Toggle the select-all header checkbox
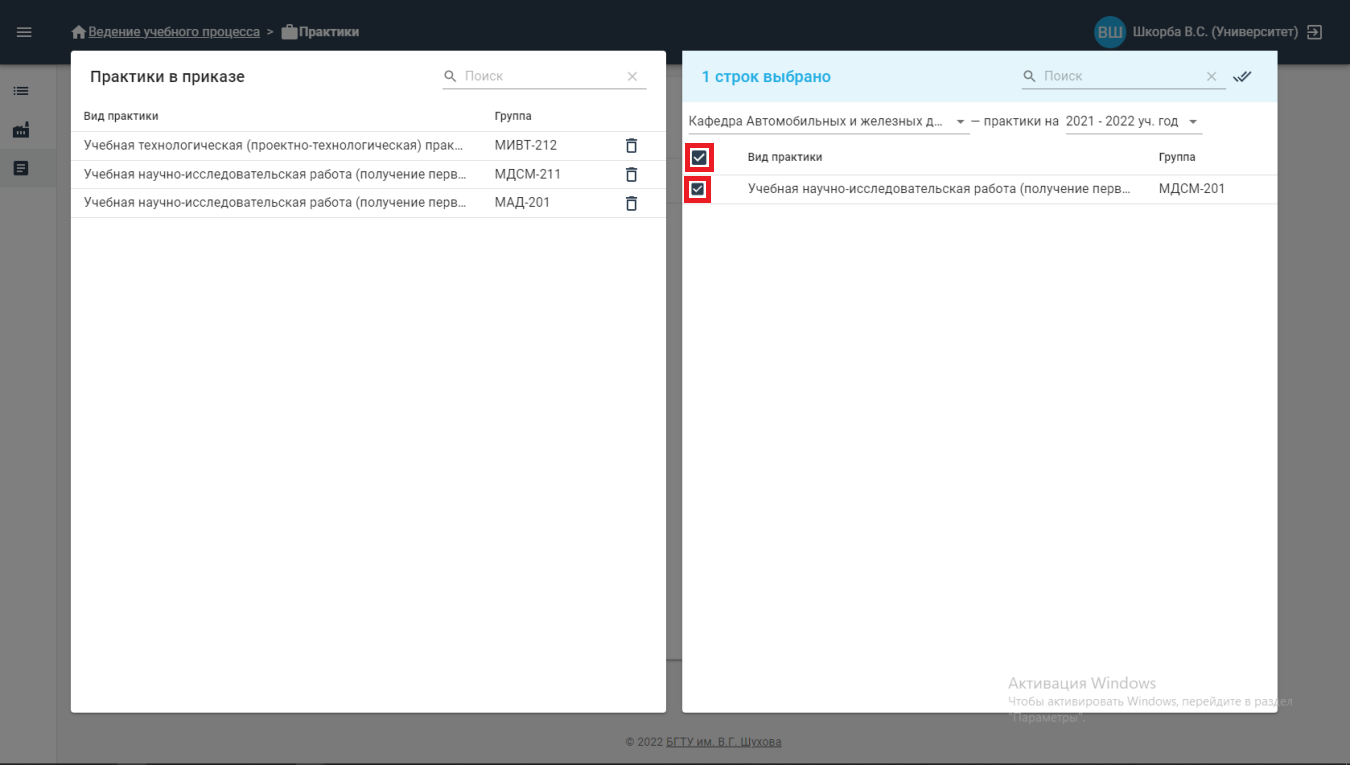Image resolution: width=1350 pixels, height=765 pixels. [x=699, y=158]
